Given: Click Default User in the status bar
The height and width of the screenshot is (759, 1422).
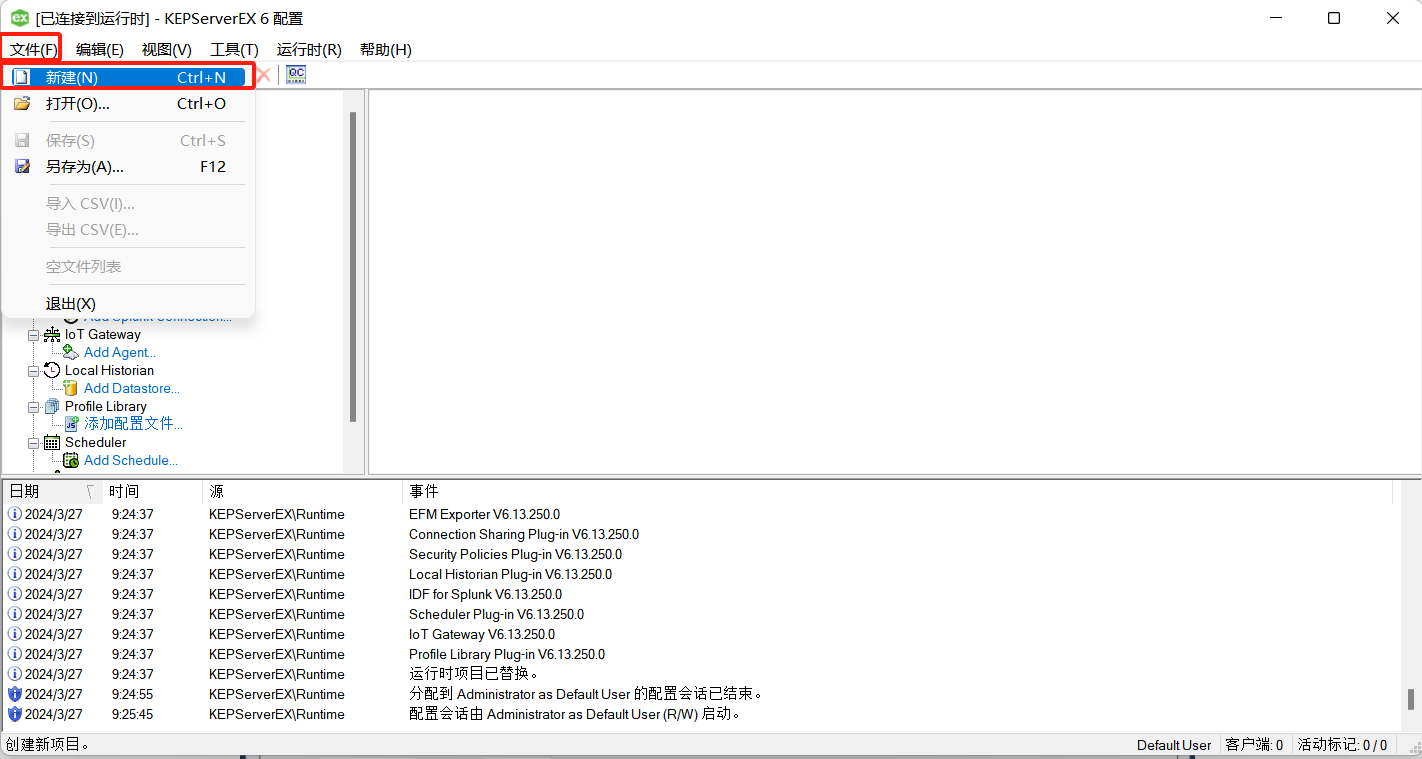Looking at the screenshot, I should tap(1174, 745).
